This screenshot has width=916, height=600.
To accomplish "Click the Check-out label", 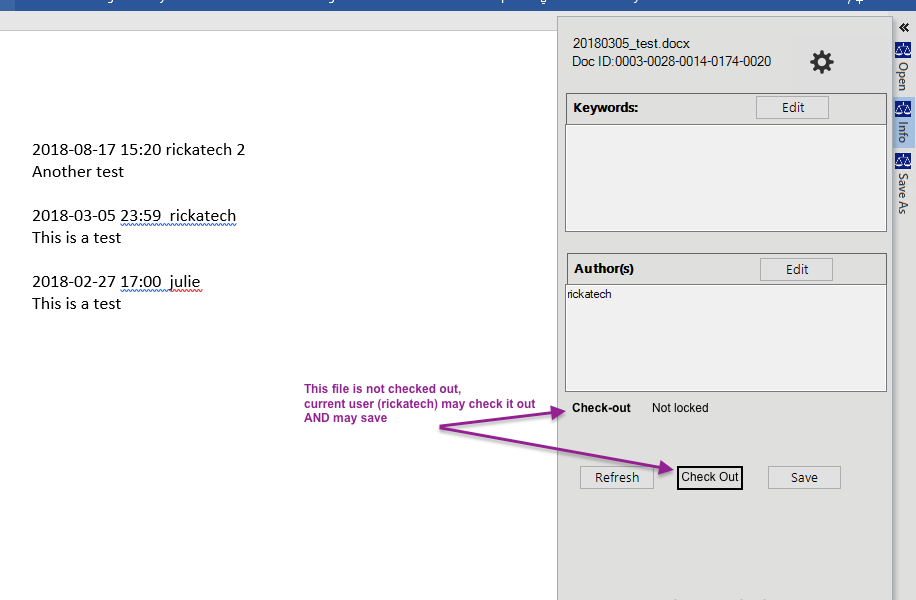I will point(601,408).
